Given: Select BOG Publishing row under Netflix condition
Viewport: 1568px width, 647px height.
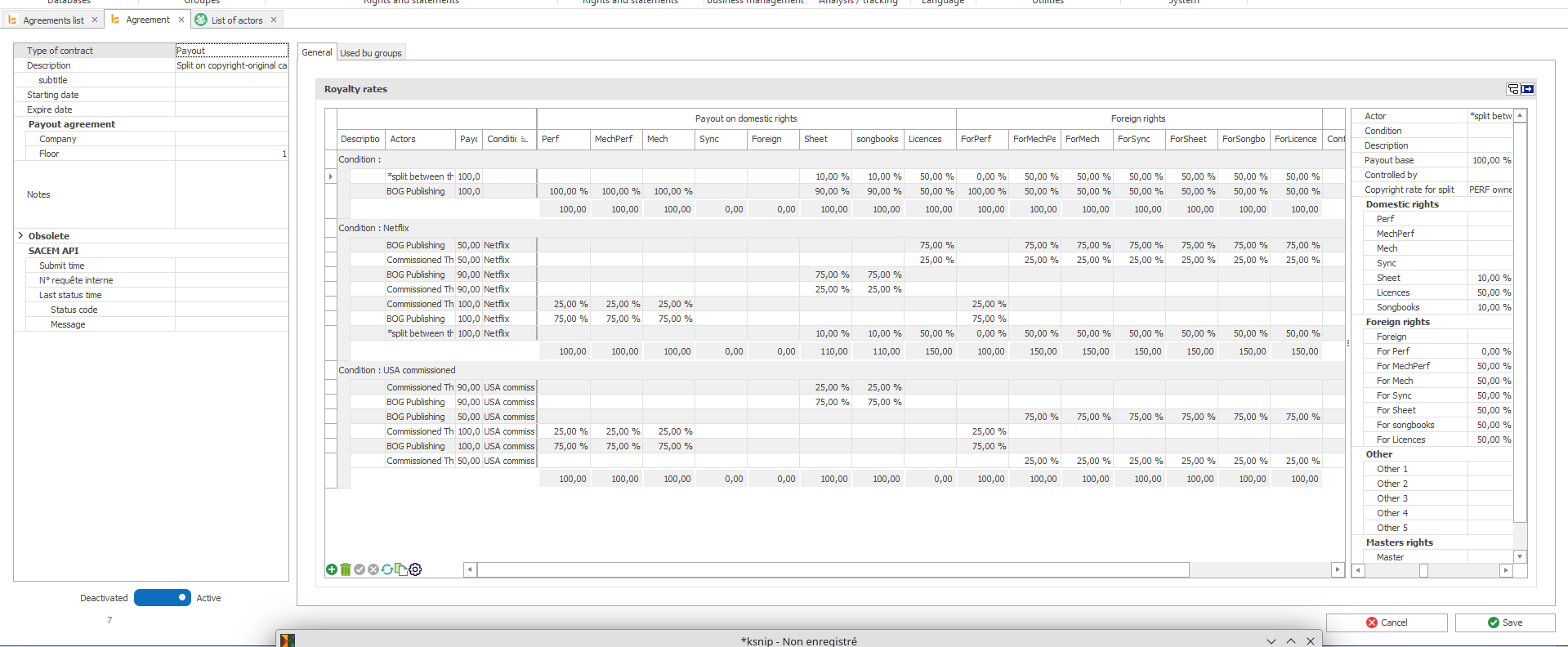Looking at the screenshot, I should pos(416,245).
